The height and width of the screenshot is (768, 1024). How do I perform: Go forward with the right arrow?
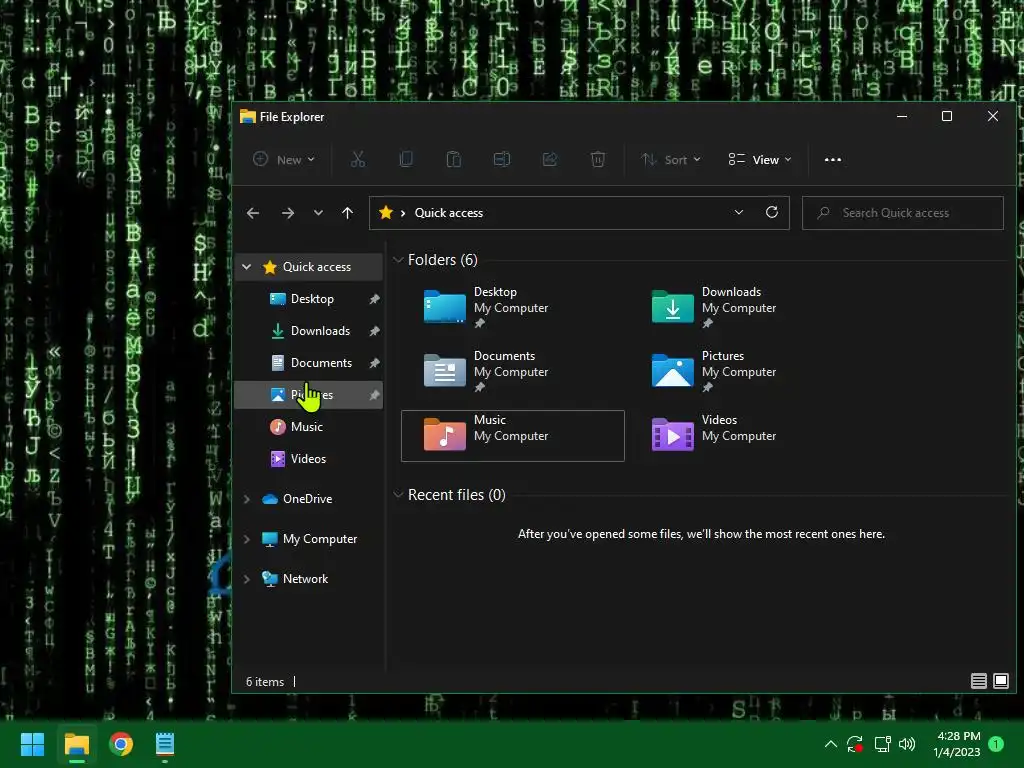[x=288, y=213]
